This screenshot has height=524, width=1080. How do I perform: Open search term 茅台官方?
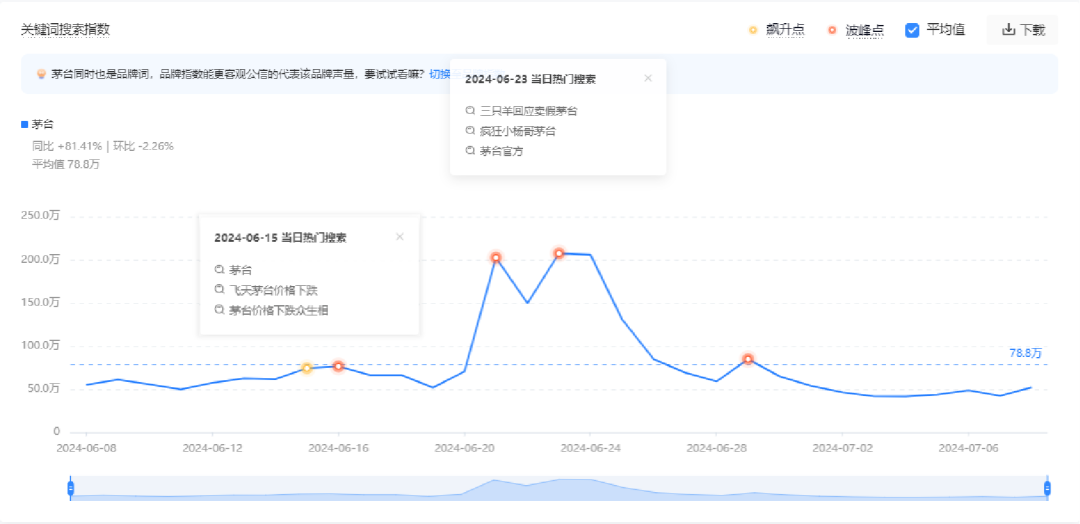pos(501,151)
